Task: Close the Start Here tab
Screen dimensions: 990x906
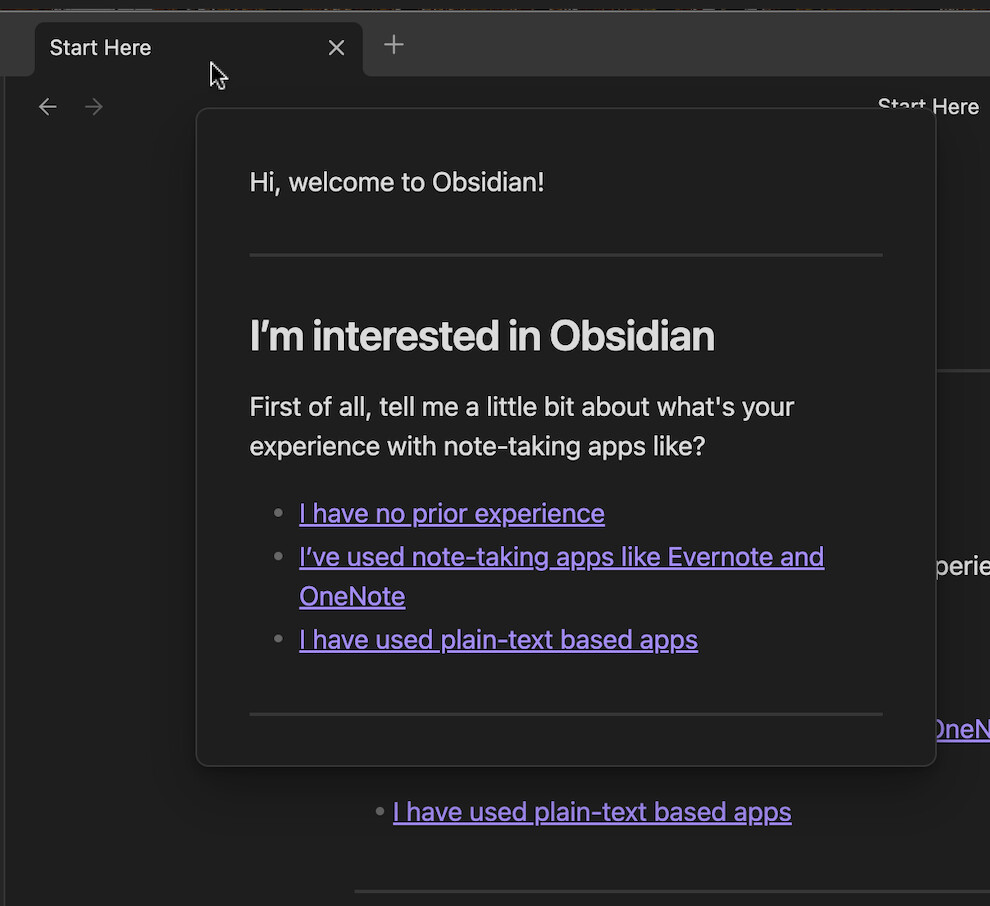Action: (336, 48)
